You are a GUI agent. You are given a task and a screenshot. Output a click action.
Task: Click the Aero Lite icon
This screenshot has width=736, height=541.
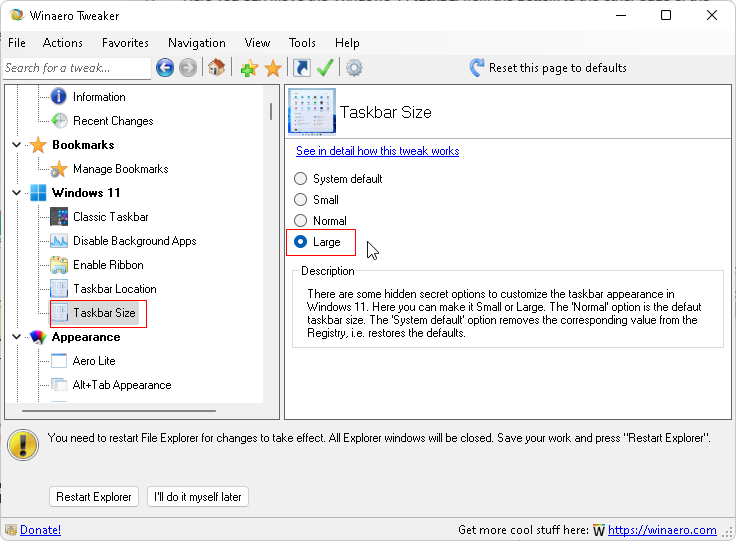pos(59,361)
